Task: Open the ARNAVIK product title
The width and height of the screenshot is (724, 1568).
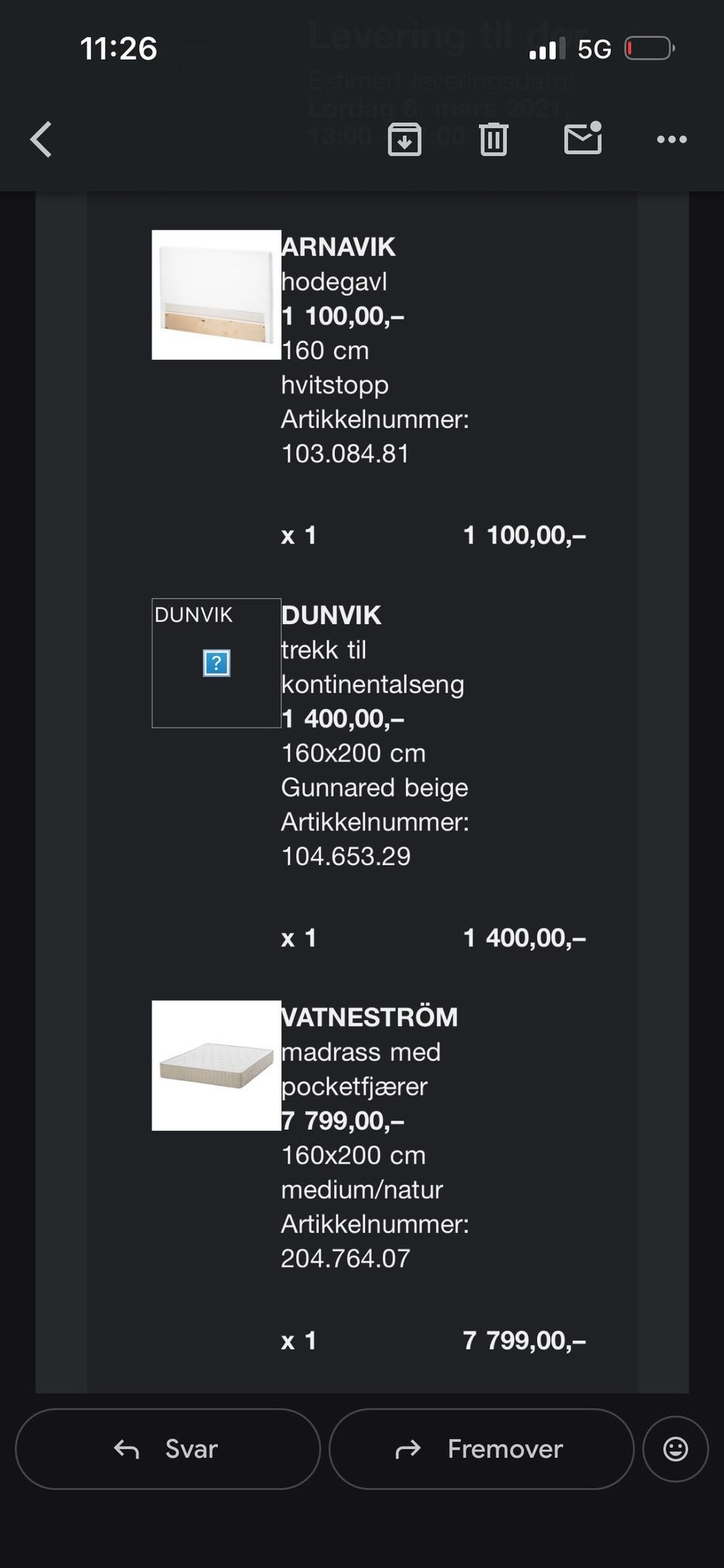Action: click(338, 247)
